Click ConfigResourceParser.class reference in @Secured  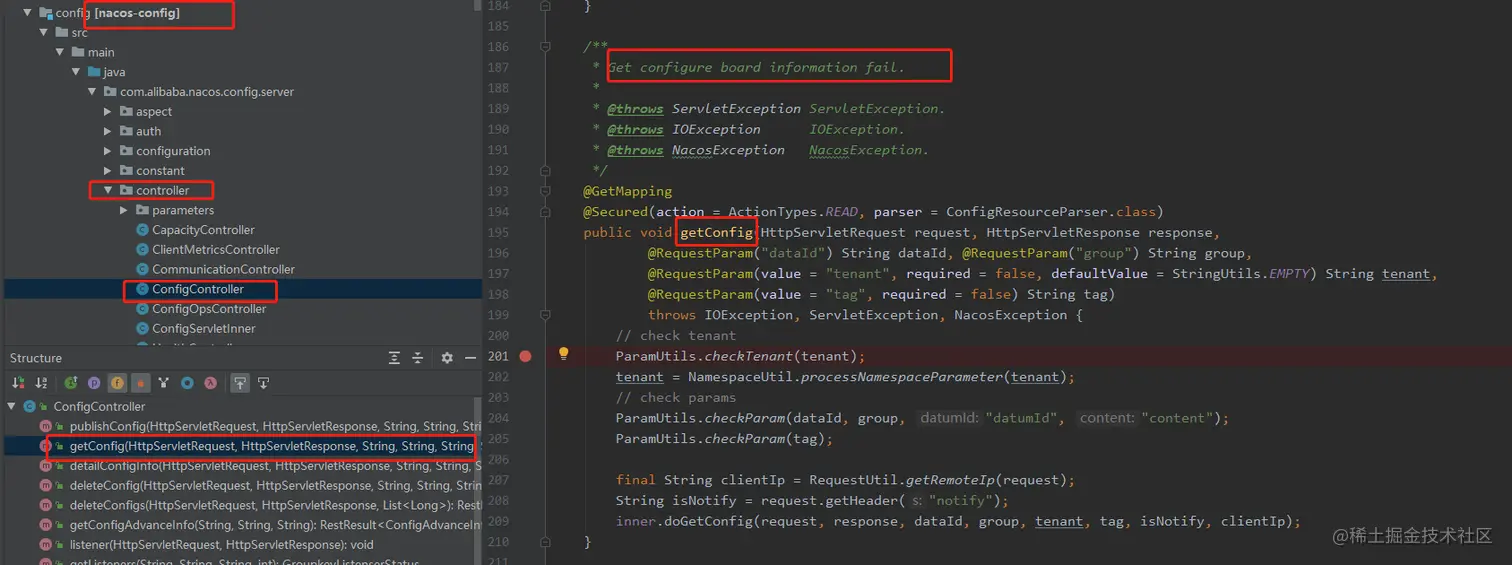[1050, 212]
